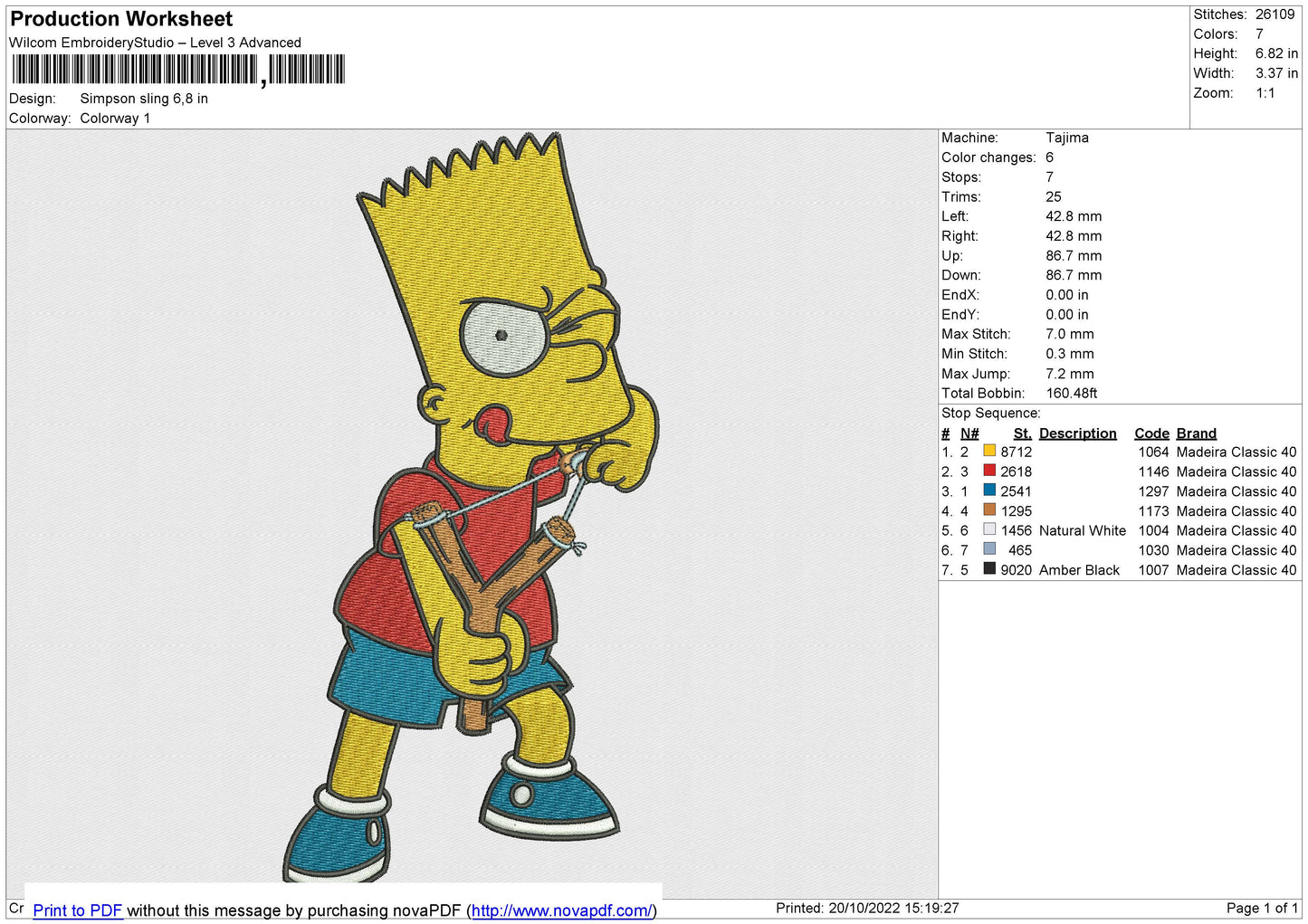Click the Stops value 7
1308x924 pixels.
[1050, 177]
